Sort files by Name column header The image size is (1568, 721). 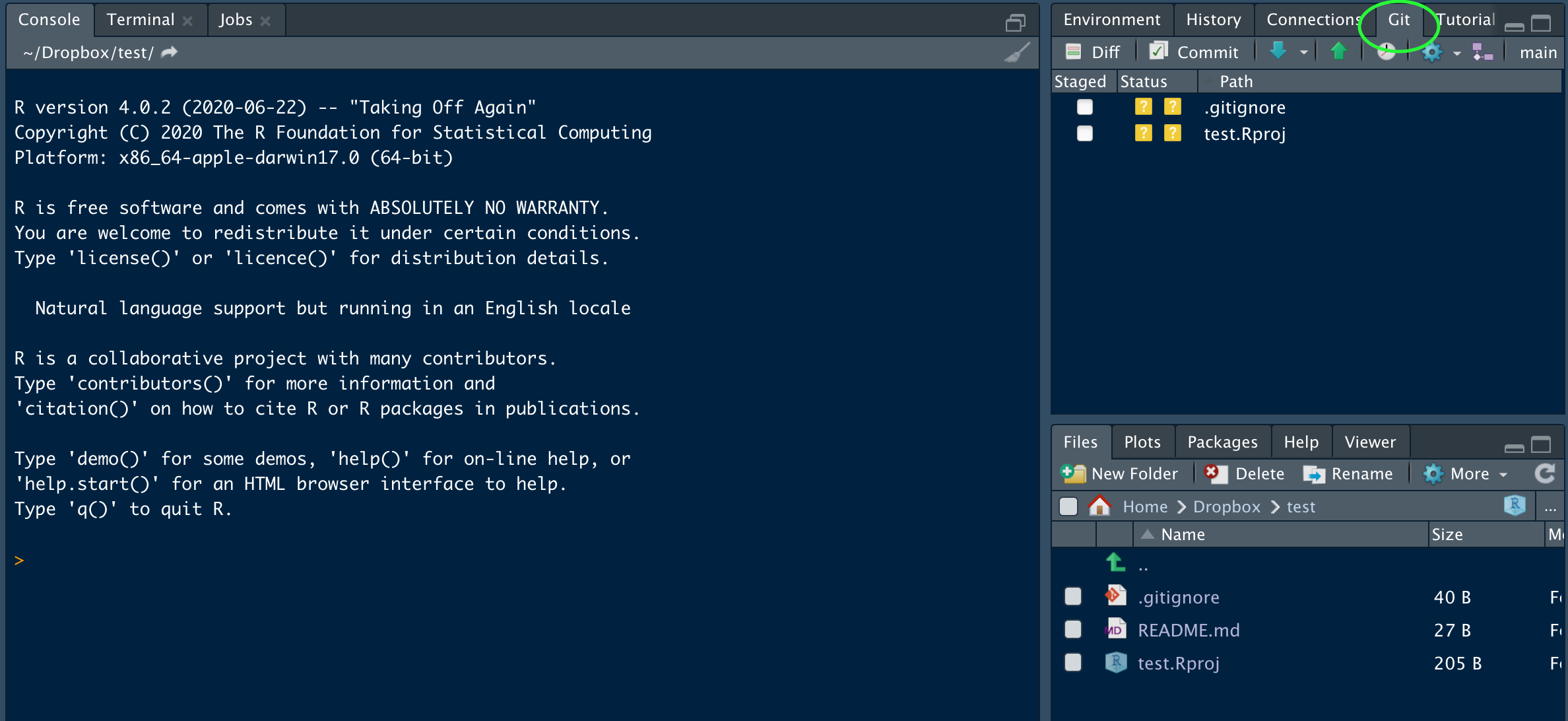(x=1183, y=534)
